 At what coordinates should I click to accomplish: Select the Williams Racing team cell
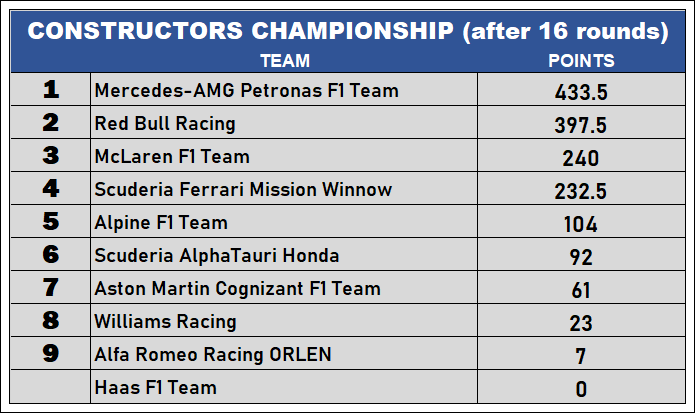pos(165,321)
